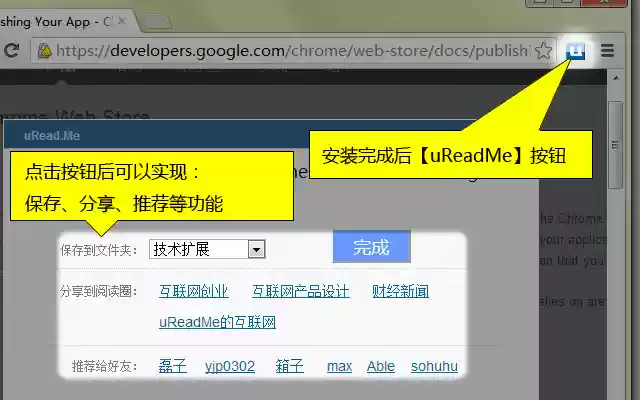Click the 完成 button
640x400 pixels.
tap(371, 247)
